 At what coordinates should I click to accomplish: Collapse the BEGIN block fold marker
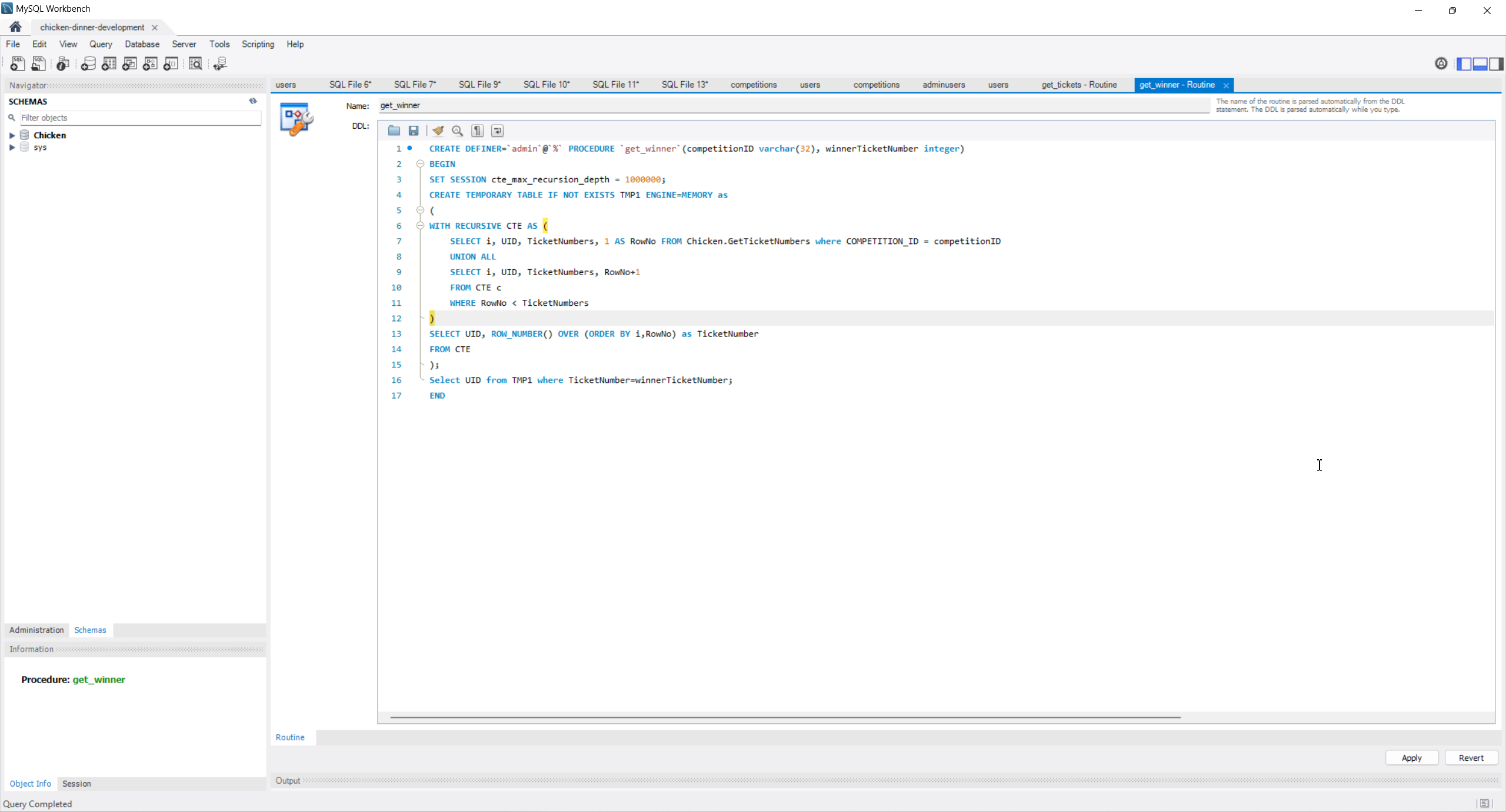click(420, 164)
